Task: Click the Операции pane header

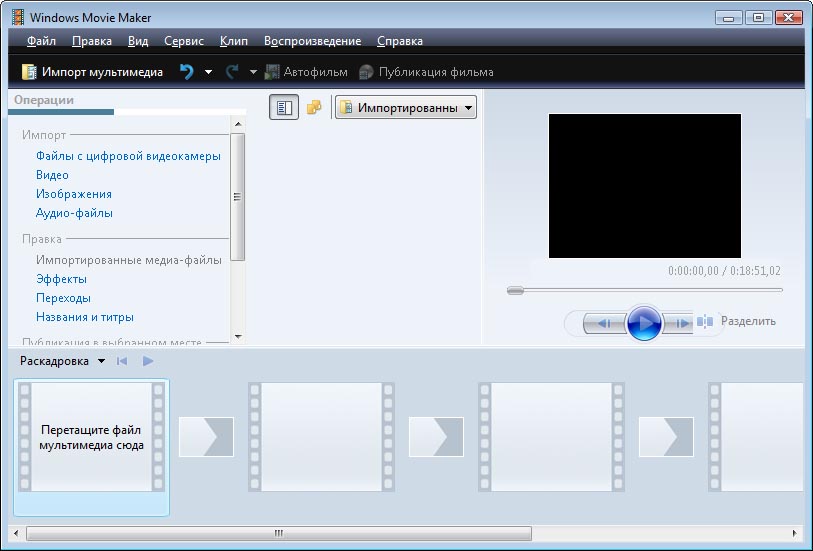Action: [44, 100]
